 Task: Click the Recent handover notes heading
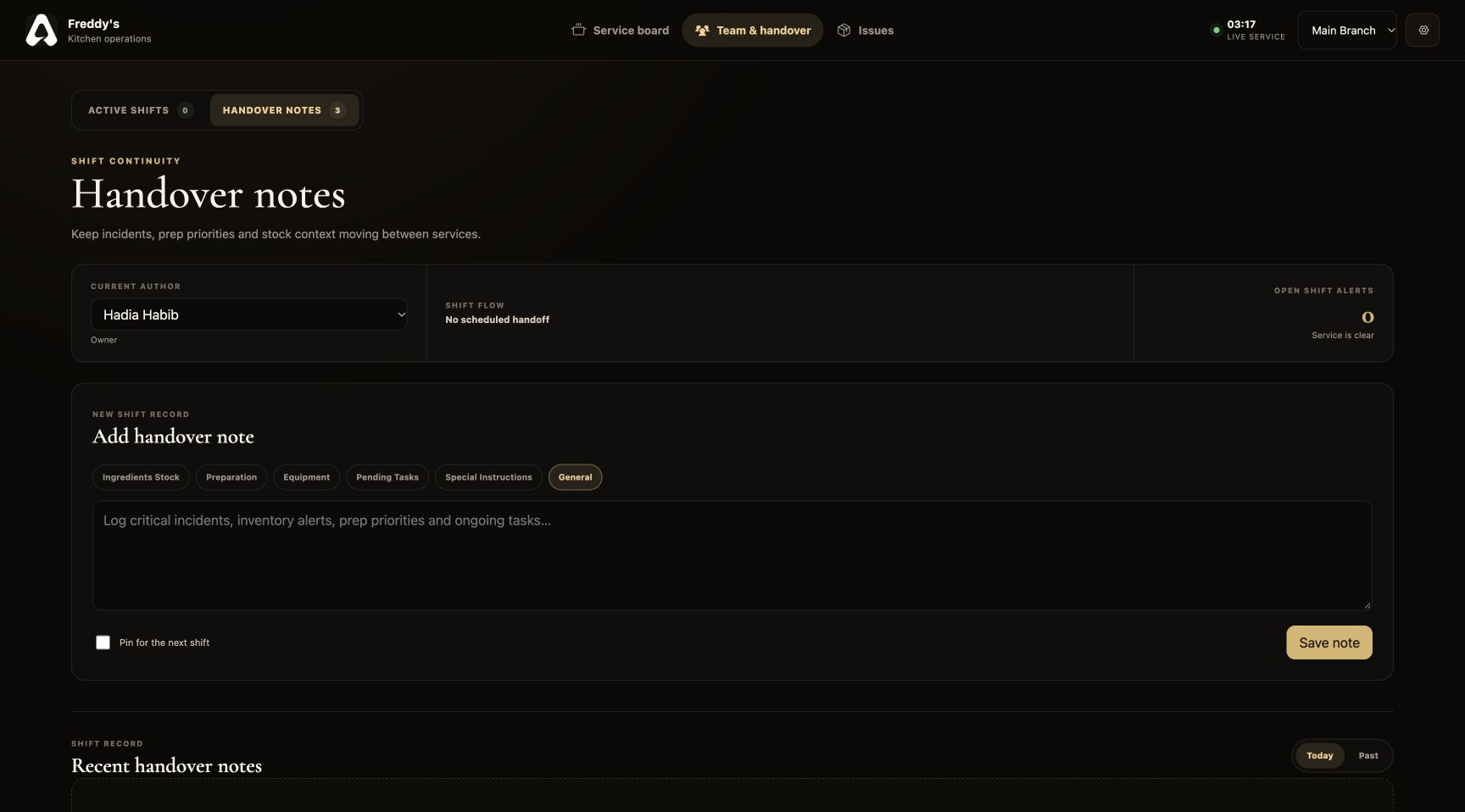point(166,765)
